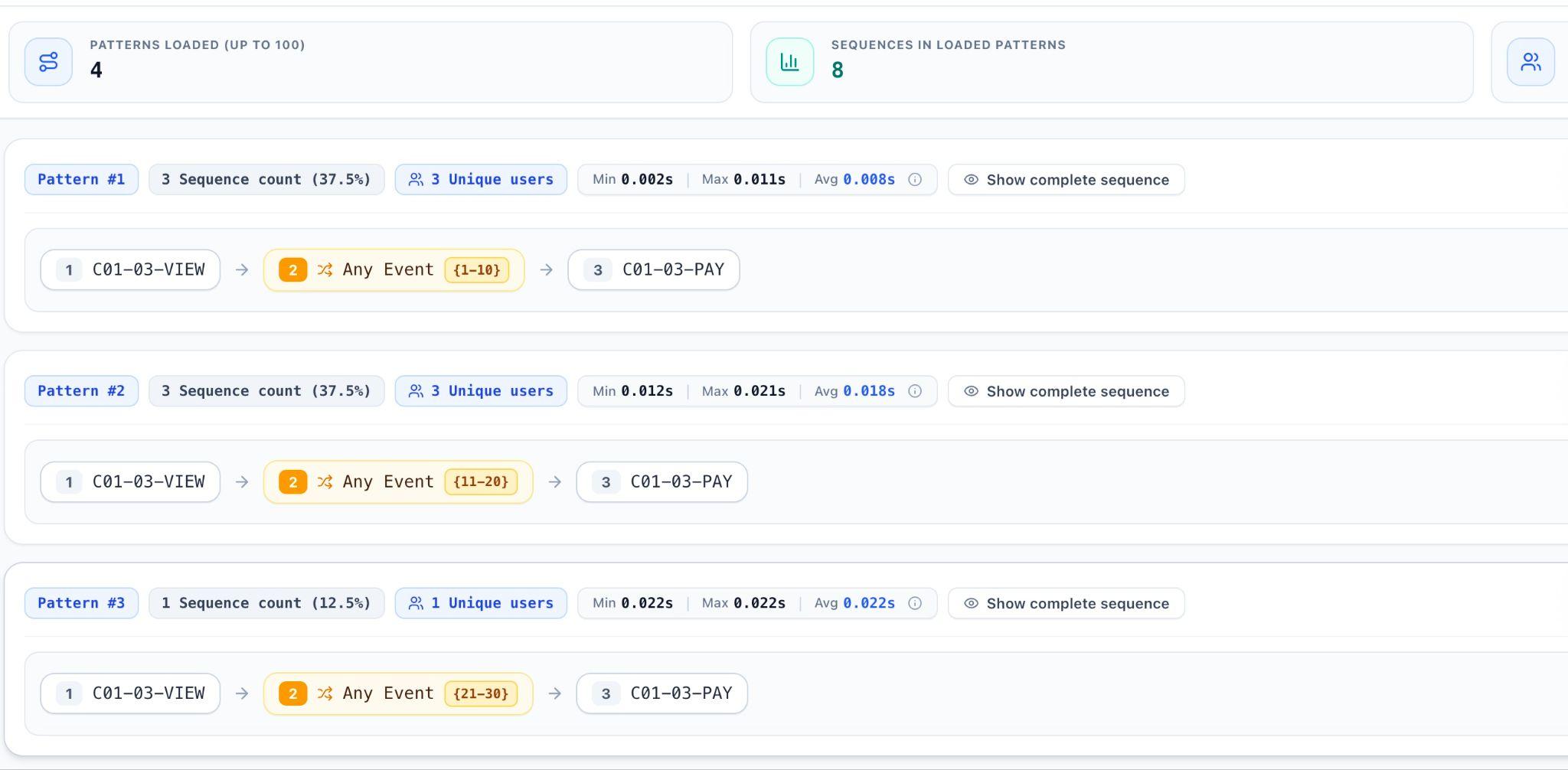This screenshot has width=1568, height=770.
Task: Click Pattern #1 sequence count 37.5% chip
Action: tap(266, 180)
